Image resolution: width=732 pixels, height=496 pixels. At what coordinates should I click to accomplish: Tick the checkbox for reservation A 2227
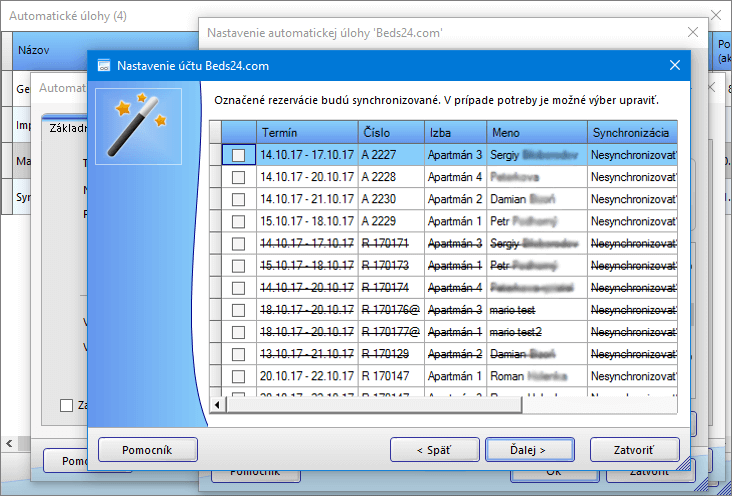(x=238, y=155)
